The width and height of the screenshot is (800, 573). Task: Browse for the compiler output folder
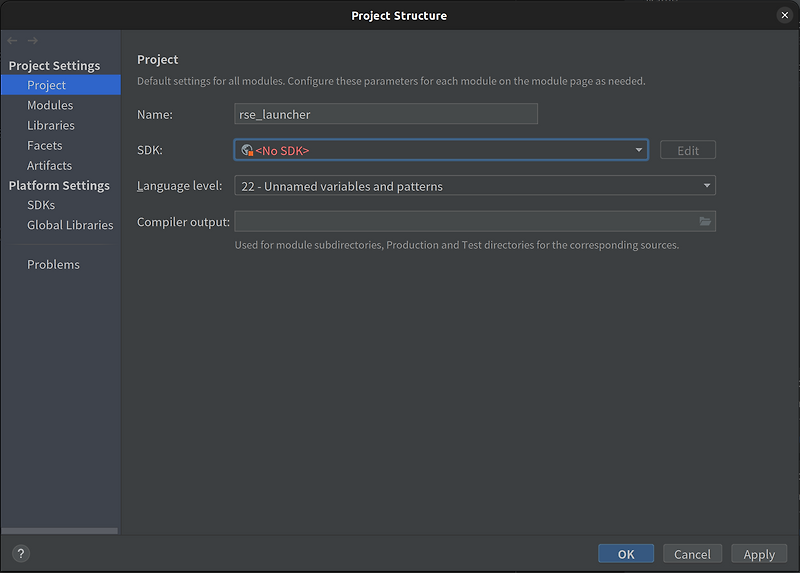point(705,221)
